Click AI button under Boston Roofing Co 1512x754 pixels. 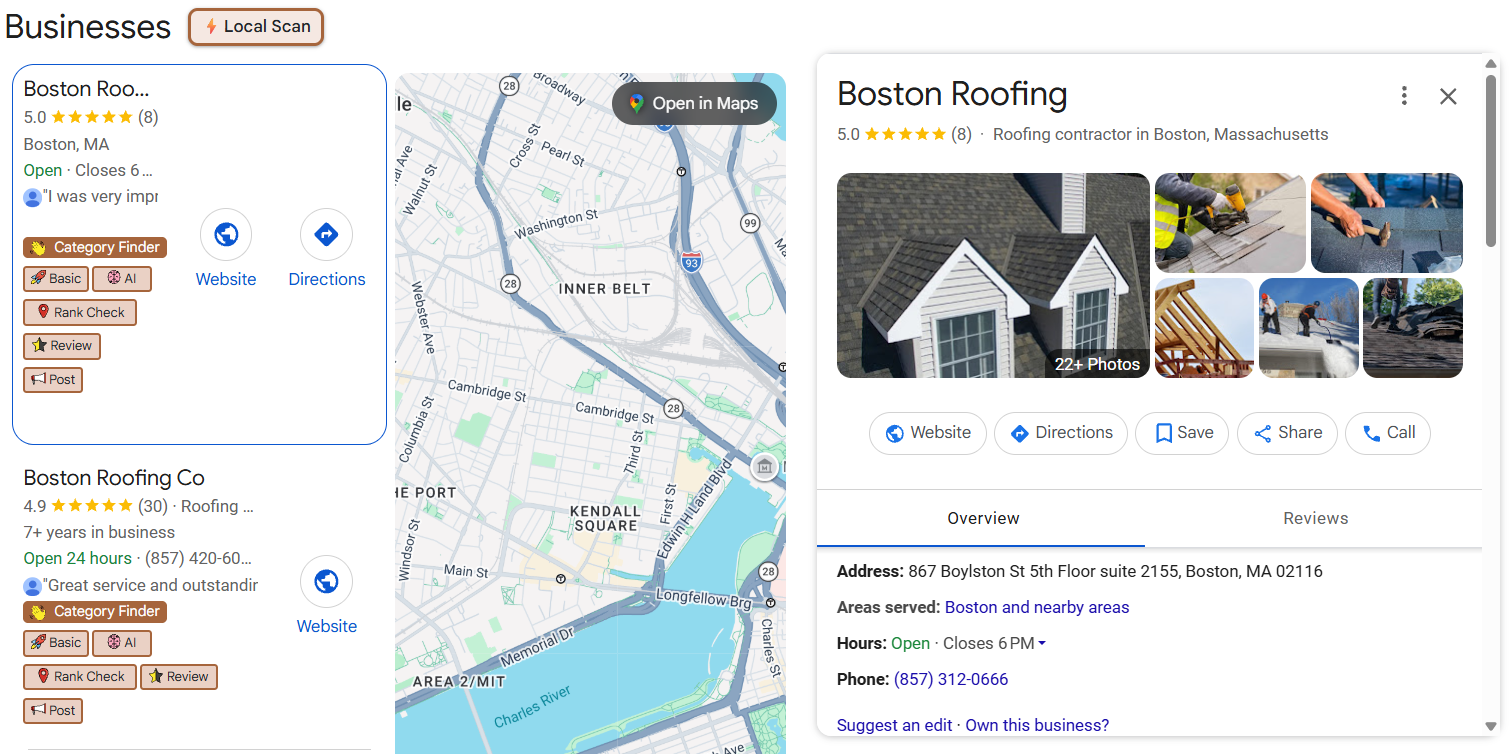click(x=122, y=643)
